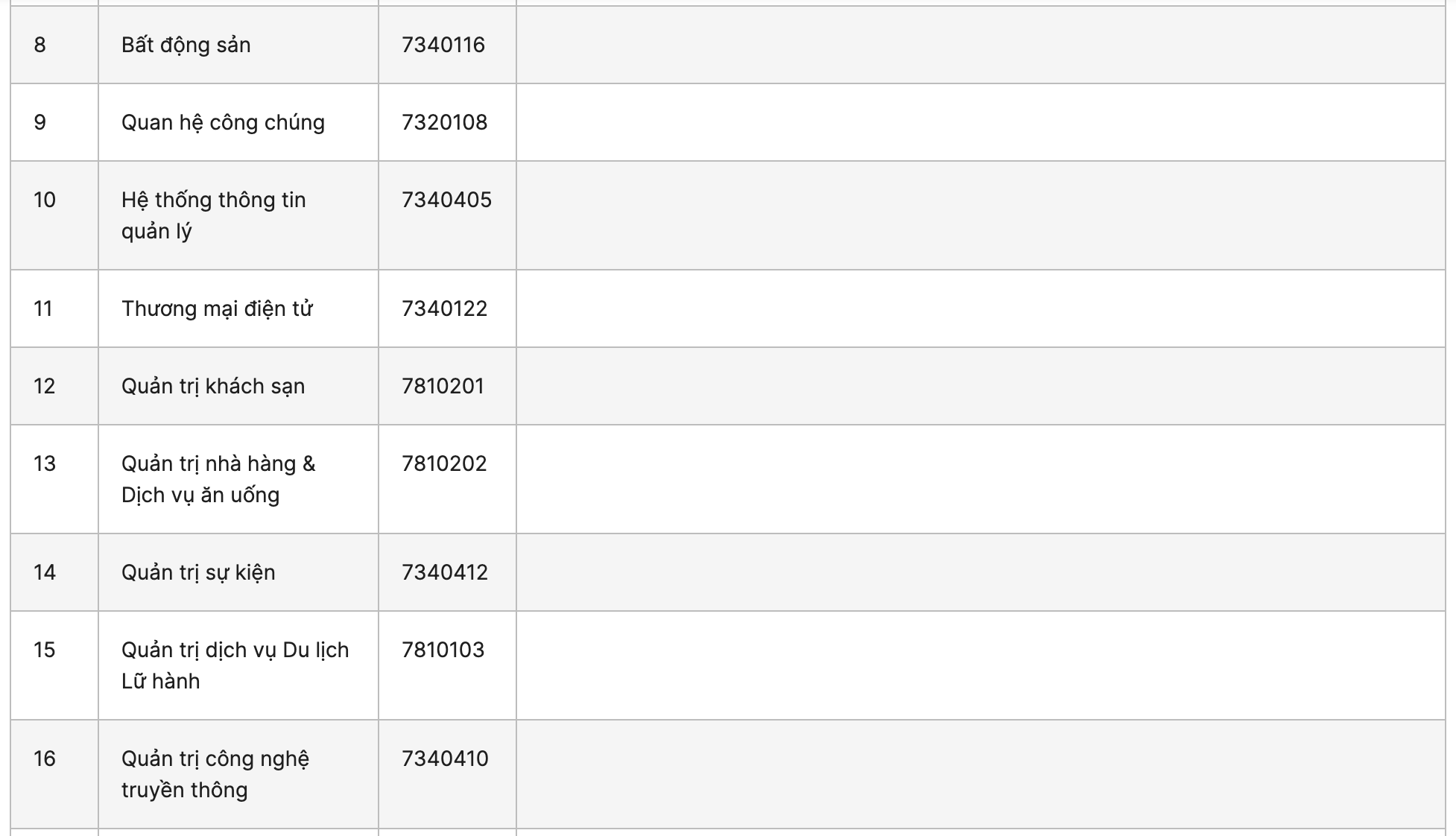The image size is (1456, 836).
Task: Click the code 7340412
Action: [445, 572]
